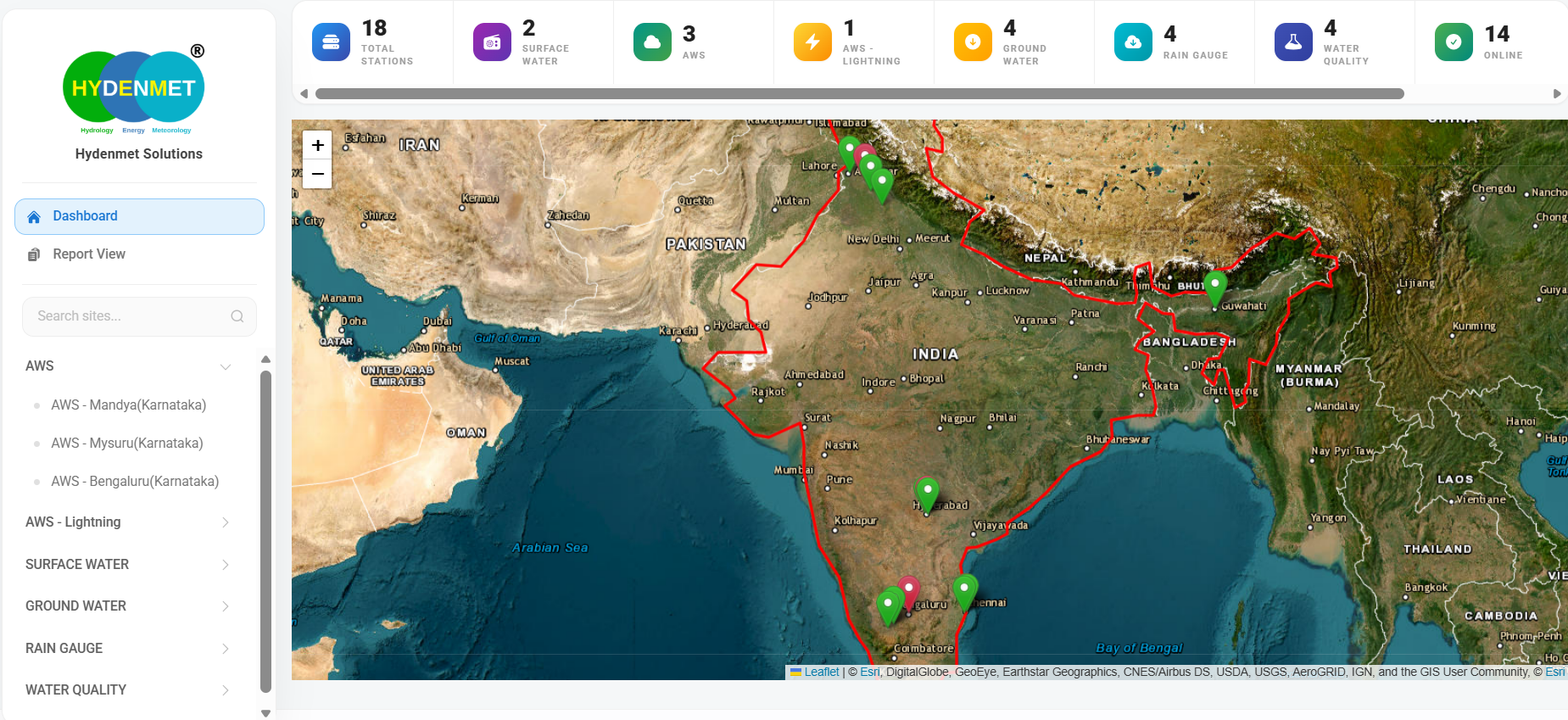This screenshot has width=1568, height=720.
Task: Open the last Esri attribution link
Action: (x=1555, y=672)
